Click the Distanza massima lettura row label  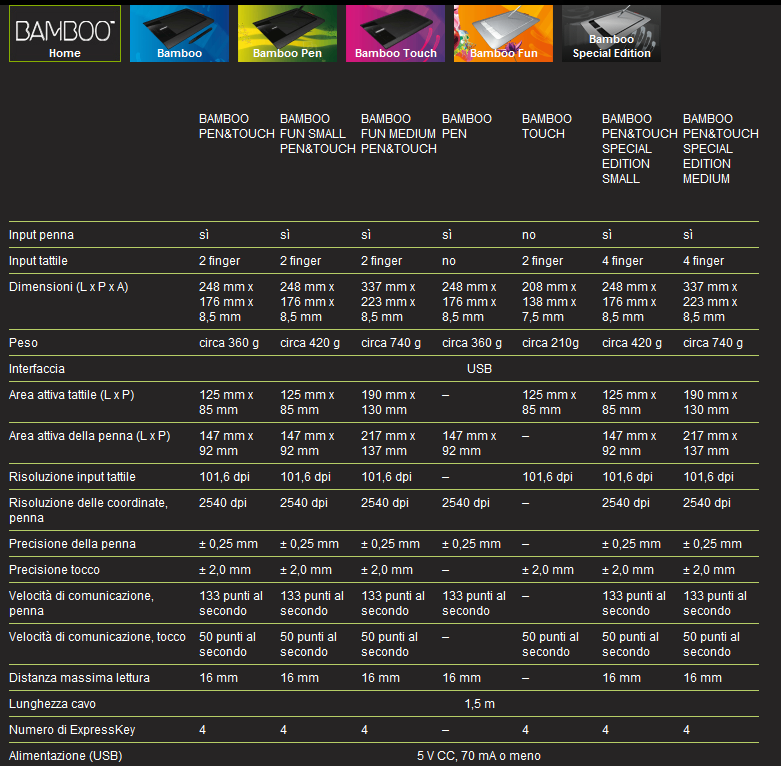[x=79, y=678]
